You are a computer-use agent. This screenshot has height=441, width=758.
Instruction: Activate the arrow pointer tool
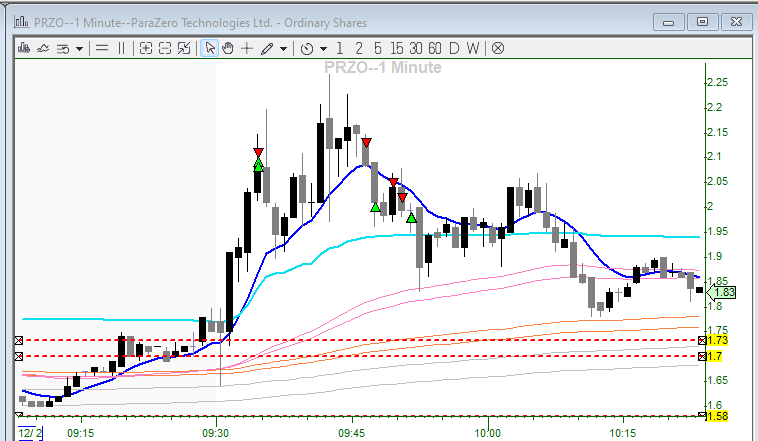(209, 48)
